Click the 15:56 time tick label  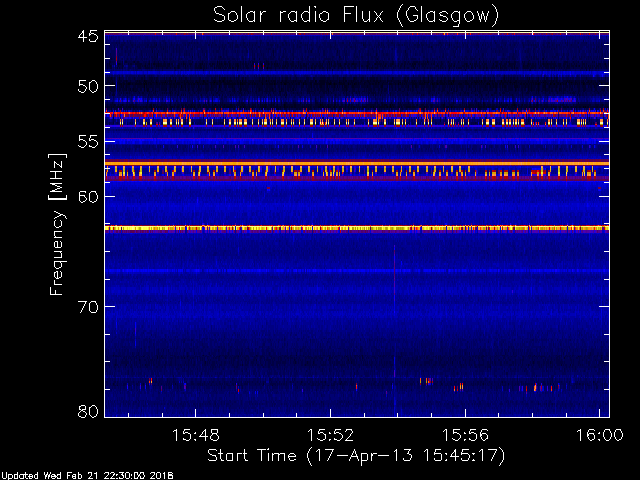[x=465, y=435]
